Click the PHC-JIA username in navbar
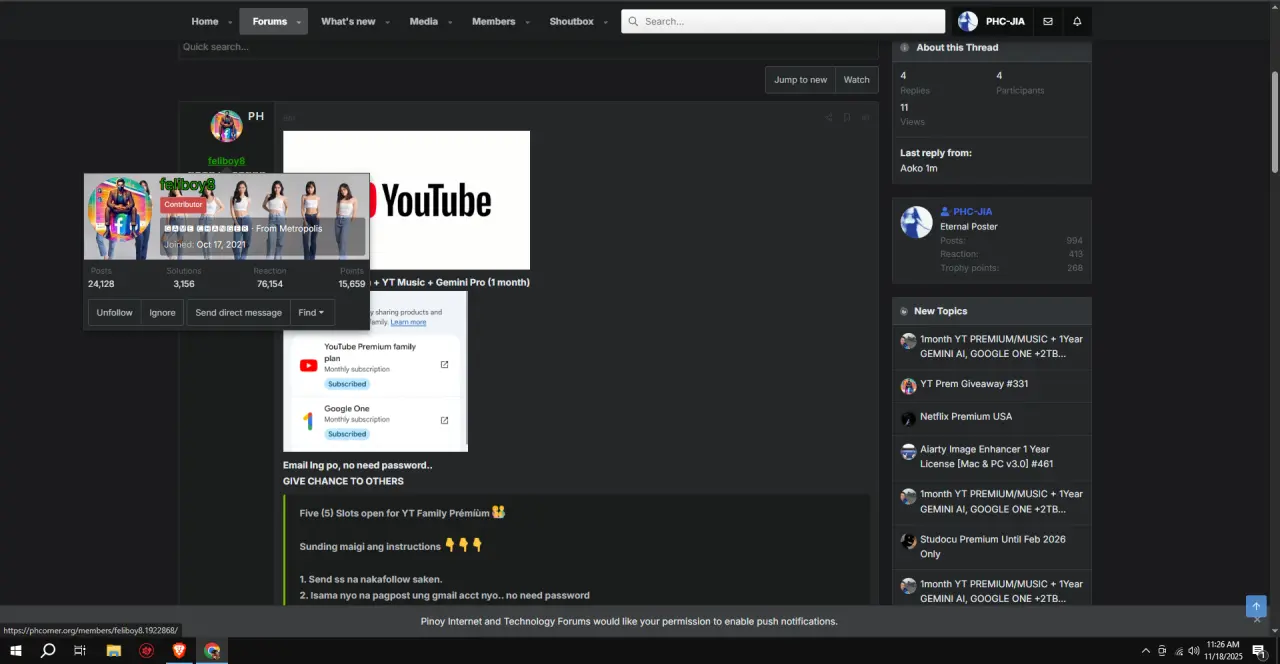The image size is (1280, 664). point(1005,21)
